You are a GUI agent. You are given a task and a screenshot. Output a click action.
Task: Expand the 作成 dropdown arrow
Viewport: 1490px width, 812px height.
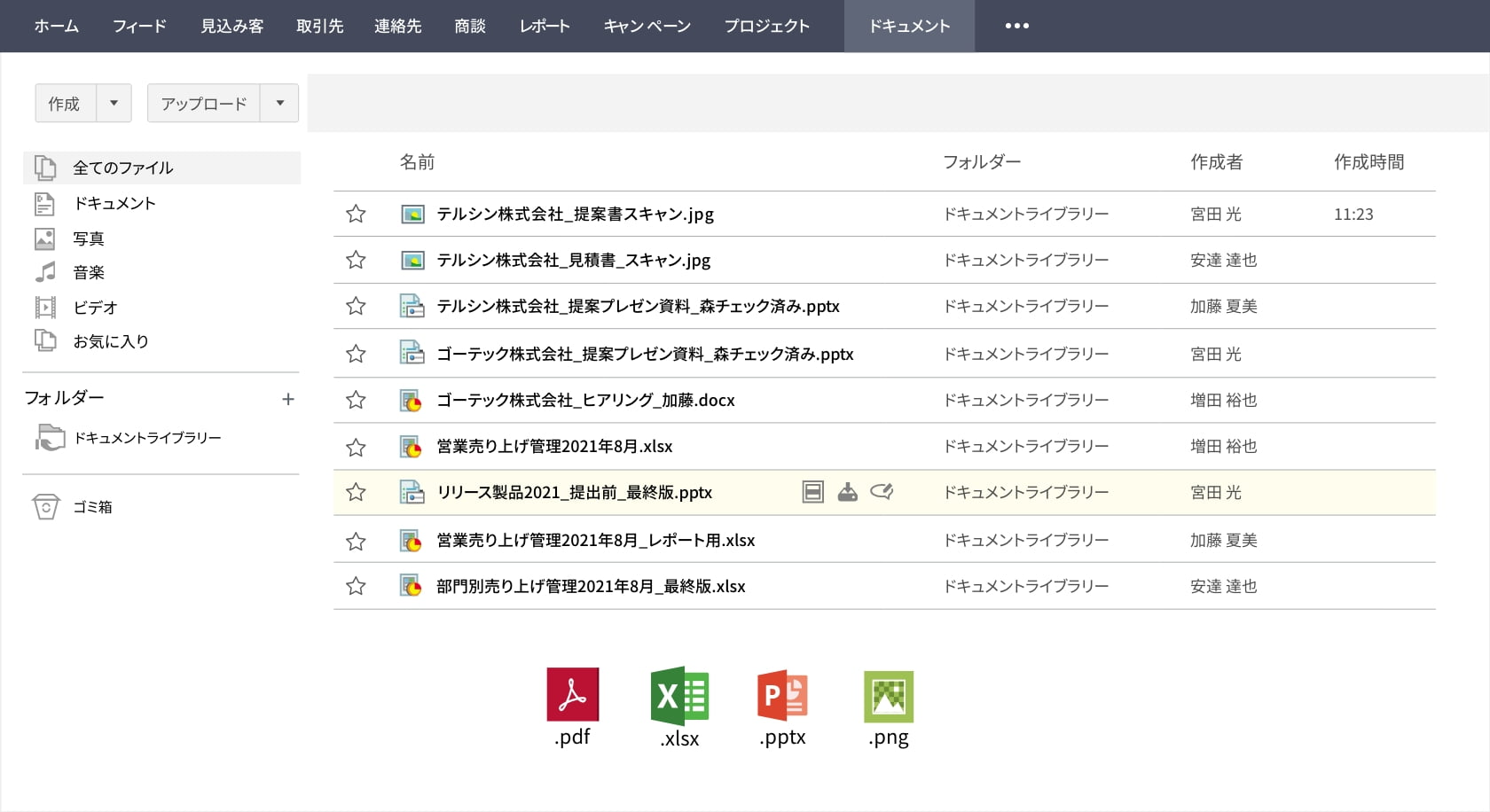[x=114, y=104]
